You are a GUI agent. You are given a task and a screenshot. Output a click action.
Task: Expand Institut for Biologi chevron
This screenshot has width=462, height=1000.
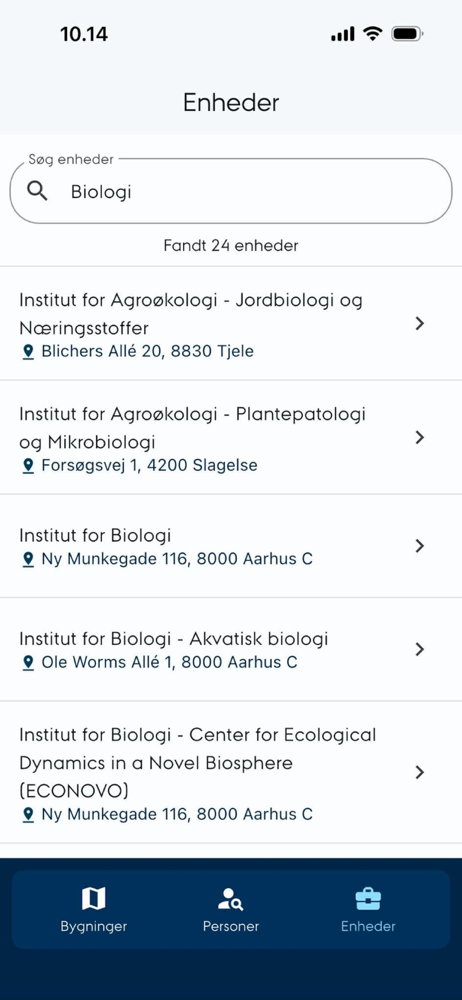tap(419, 546)
